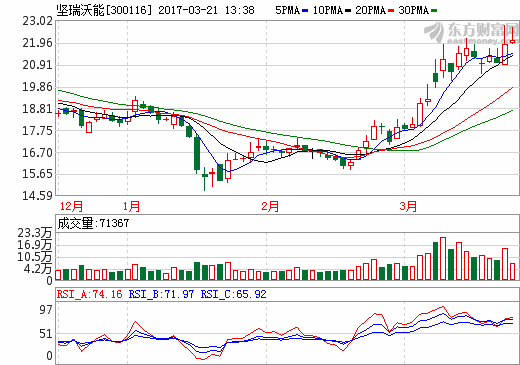Screen dimensions: 520x365
Task: Select the 10PMA legend label
Action: 328,10
